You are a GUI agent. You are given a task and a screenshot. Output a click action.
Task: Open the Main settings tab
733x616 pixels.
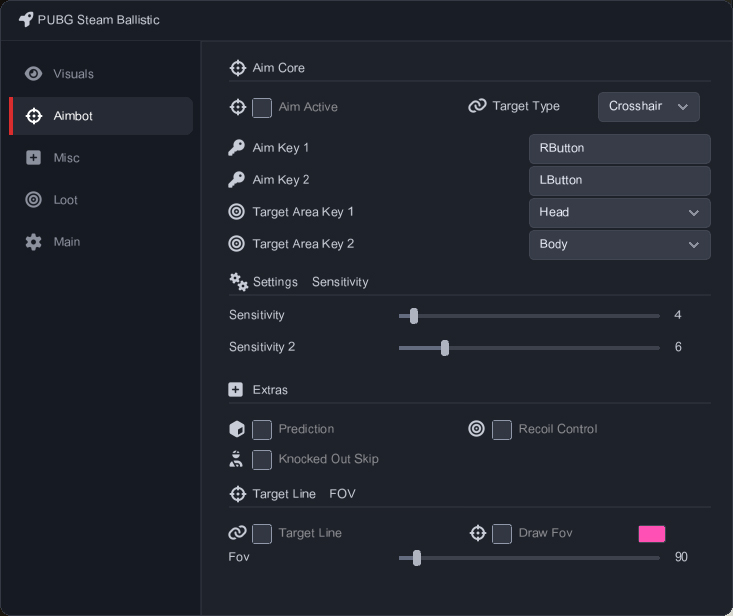coord(101,242)
